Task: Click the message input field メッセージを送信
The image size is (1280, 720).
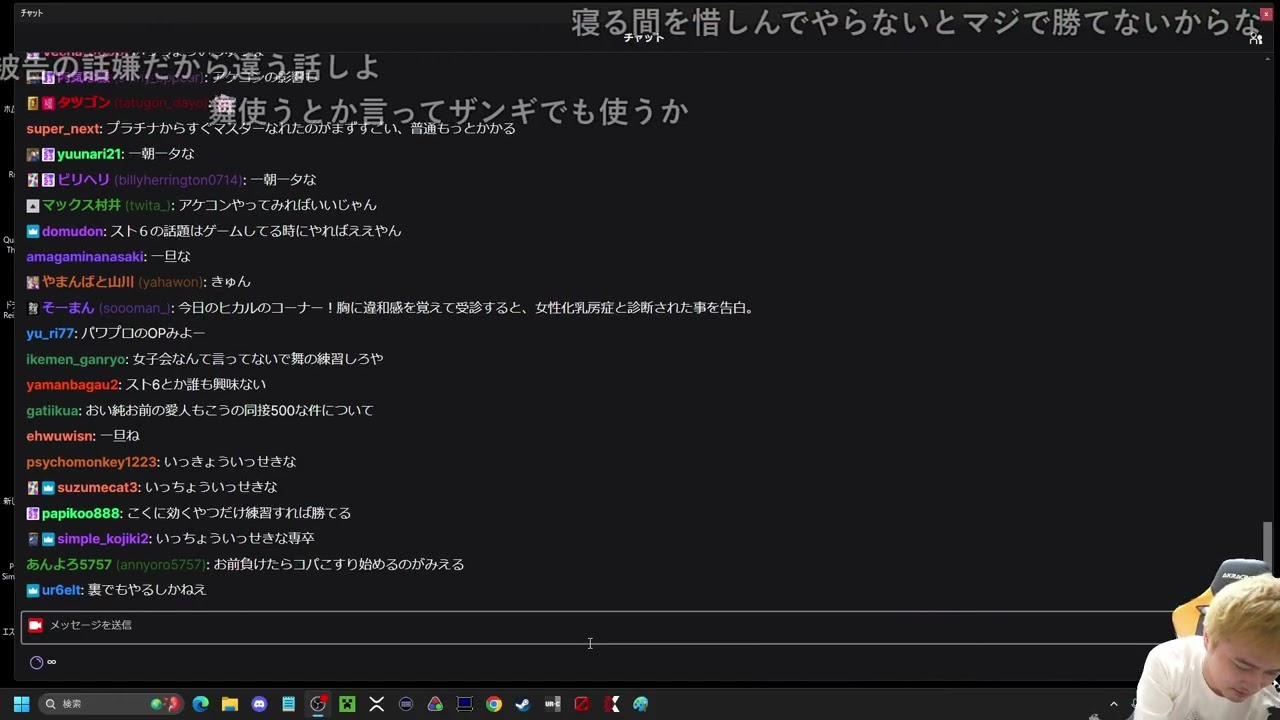Action: click(596, 627)
